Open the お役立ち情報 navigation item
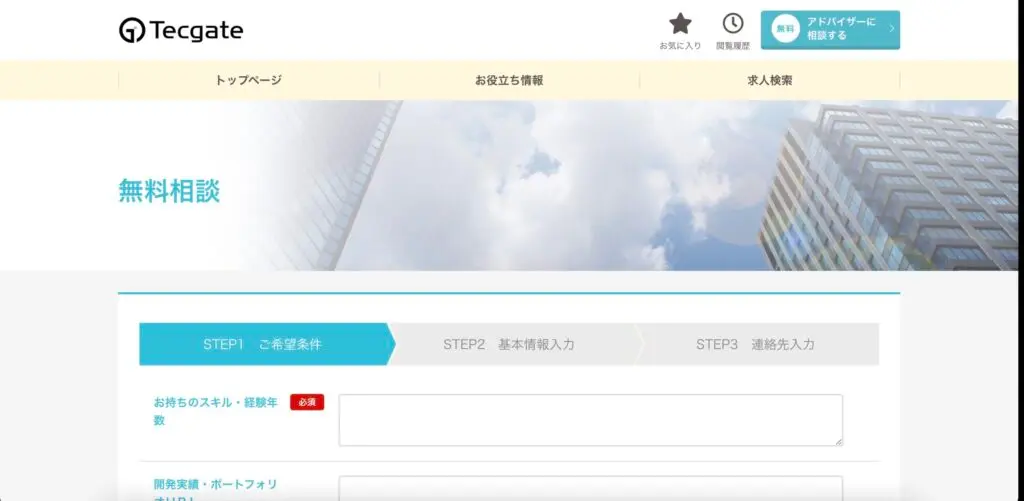This screenshot has height=501, width=1024. coord(509,80)
